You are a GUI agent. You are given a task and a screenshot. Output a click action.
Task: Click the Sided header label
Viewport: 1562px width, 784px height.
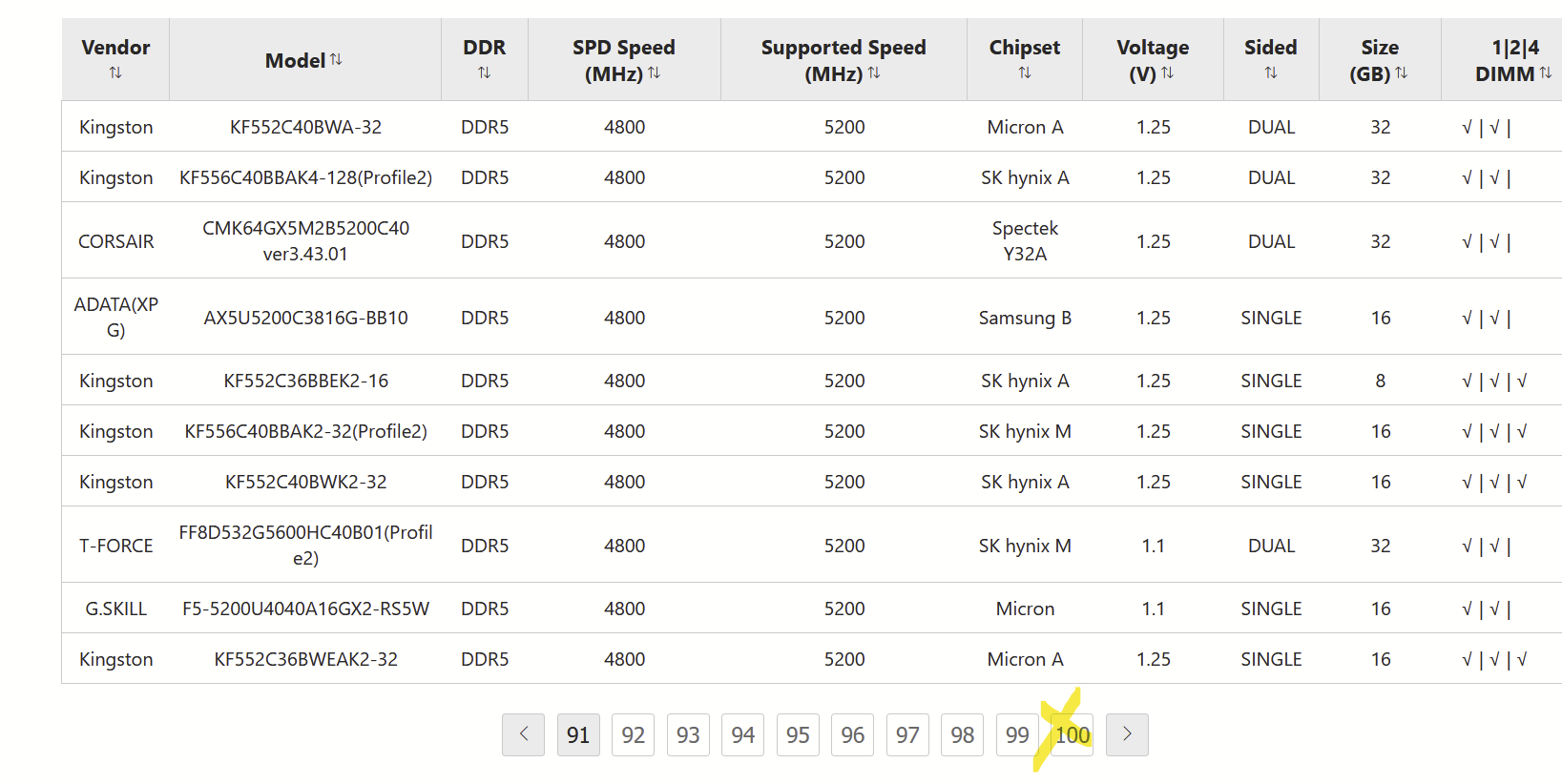click(1271, 47)
